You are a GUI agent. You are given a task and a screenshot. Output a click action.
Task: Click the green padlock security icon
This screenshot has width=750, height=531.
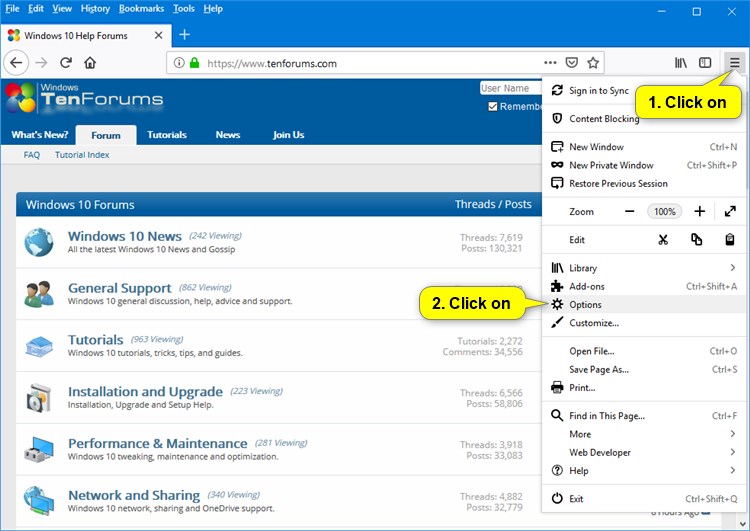click(x=194, y=63)
